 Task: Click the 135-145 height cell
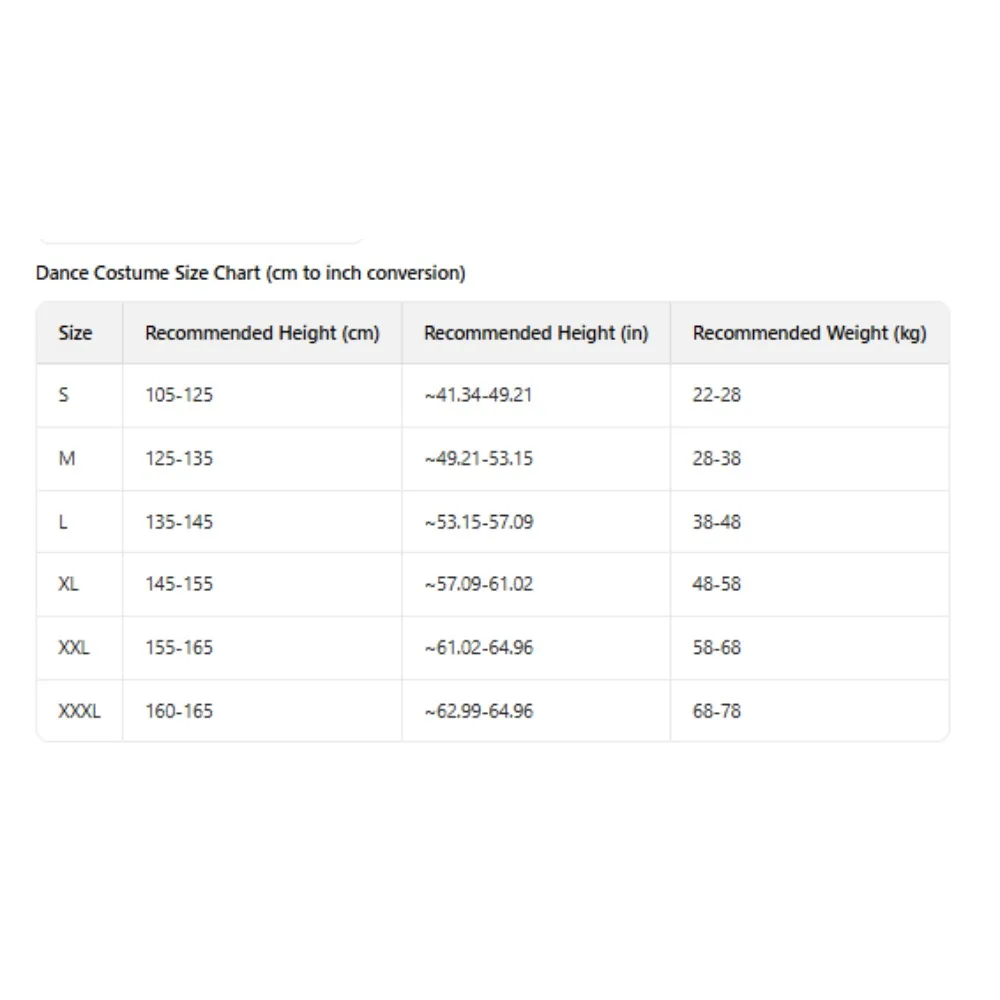tap(179, 522)
